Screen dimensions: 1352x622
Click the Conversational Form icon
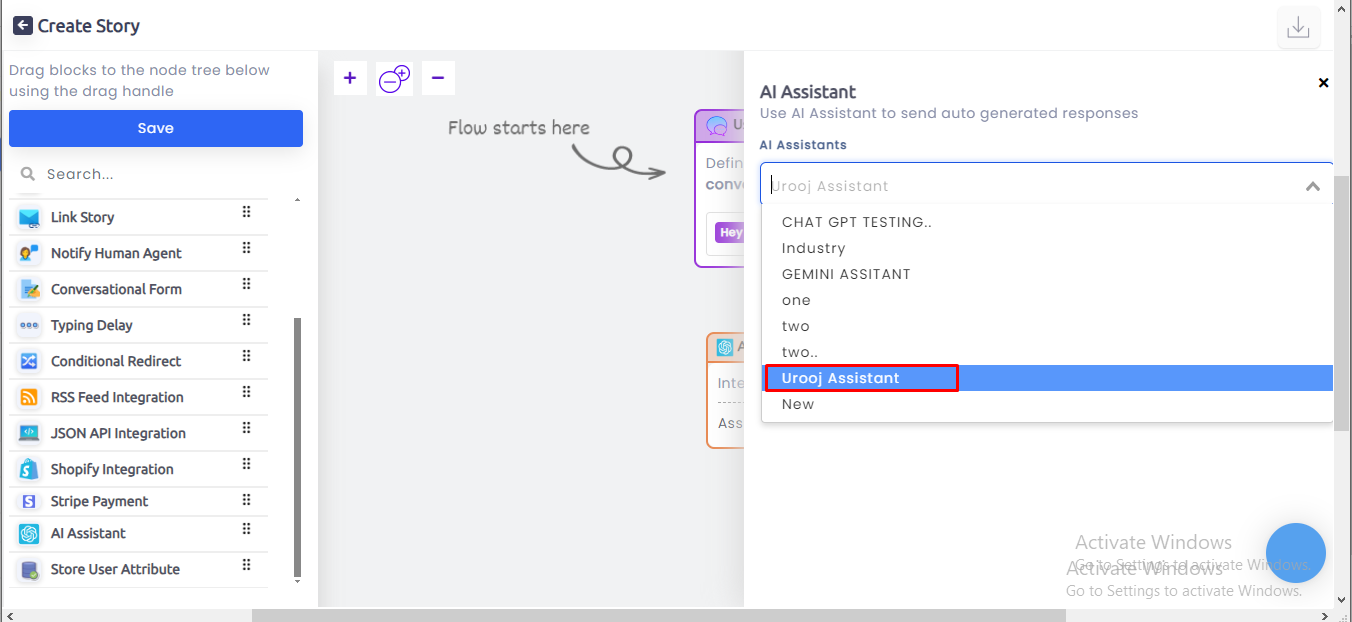pos(29,289)
